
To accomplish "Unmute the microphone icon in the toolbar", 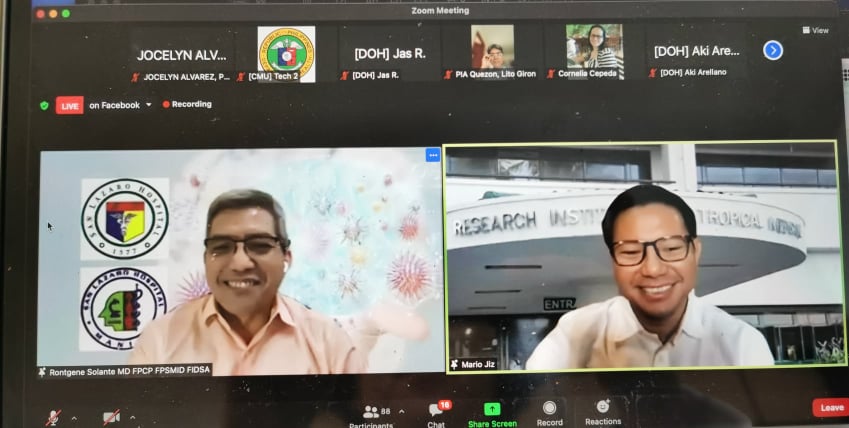I will tap(53, 417).
